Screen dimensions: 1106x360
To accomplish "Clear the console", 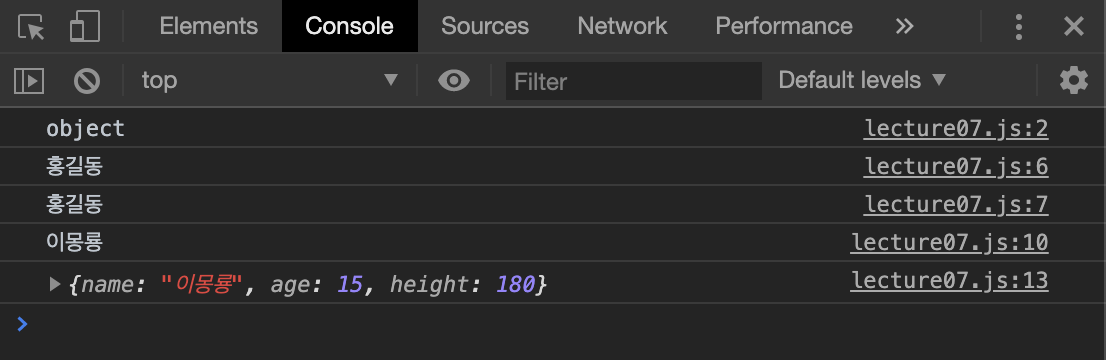I will click(87, 80).
